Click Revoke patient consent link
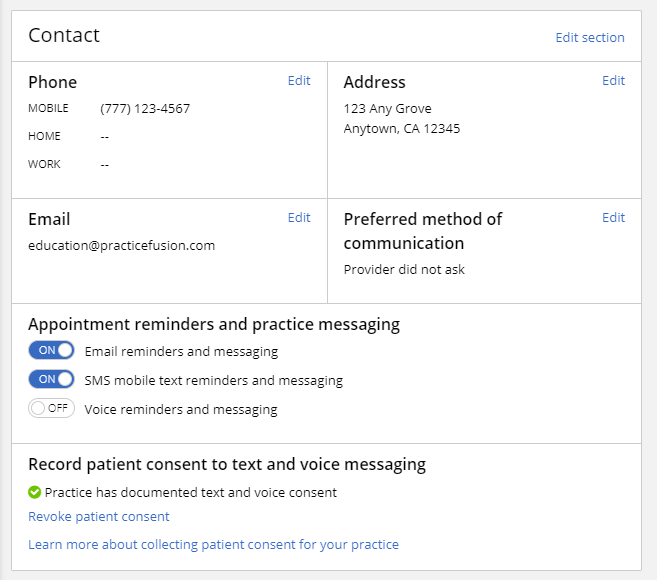The image size is (657, 580). [x=99, y=517]
